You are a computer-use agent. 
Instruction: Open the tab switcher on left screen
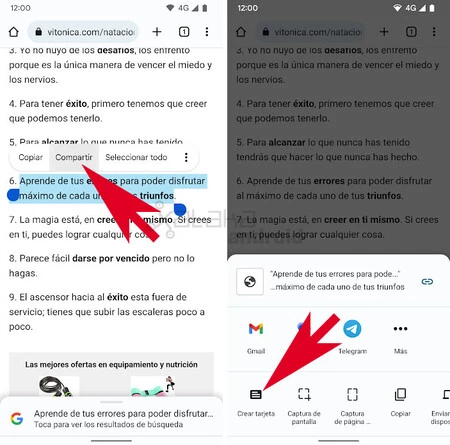point(184,32)
